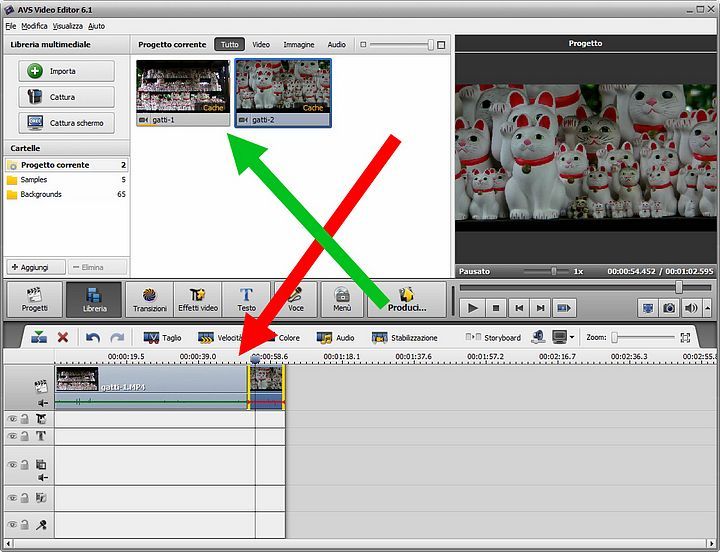Redo the last undone action

[x=117, y=338]
